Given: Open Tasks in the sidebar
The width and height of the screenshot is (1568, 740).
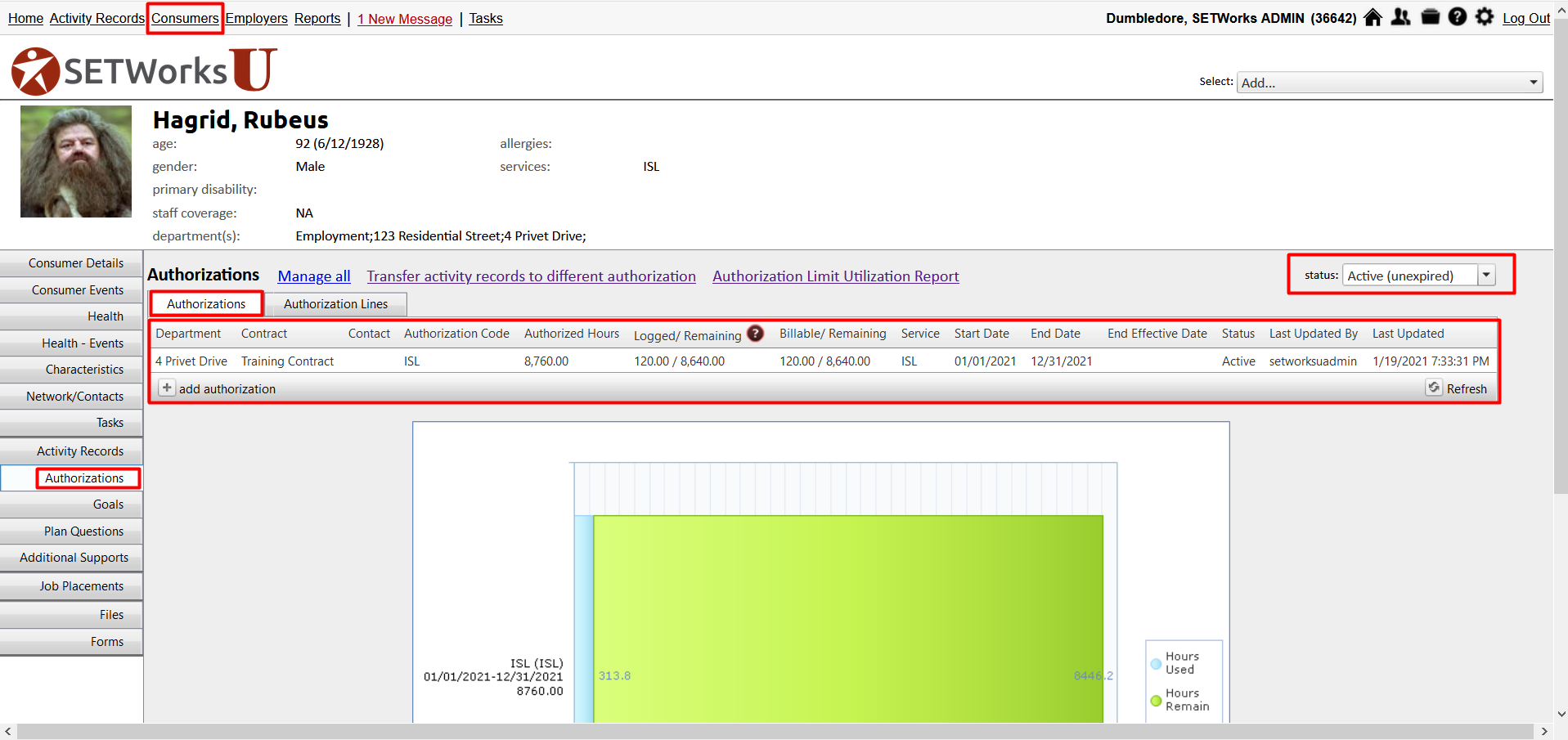Looking at the screenshot, I should pos(71,423).
